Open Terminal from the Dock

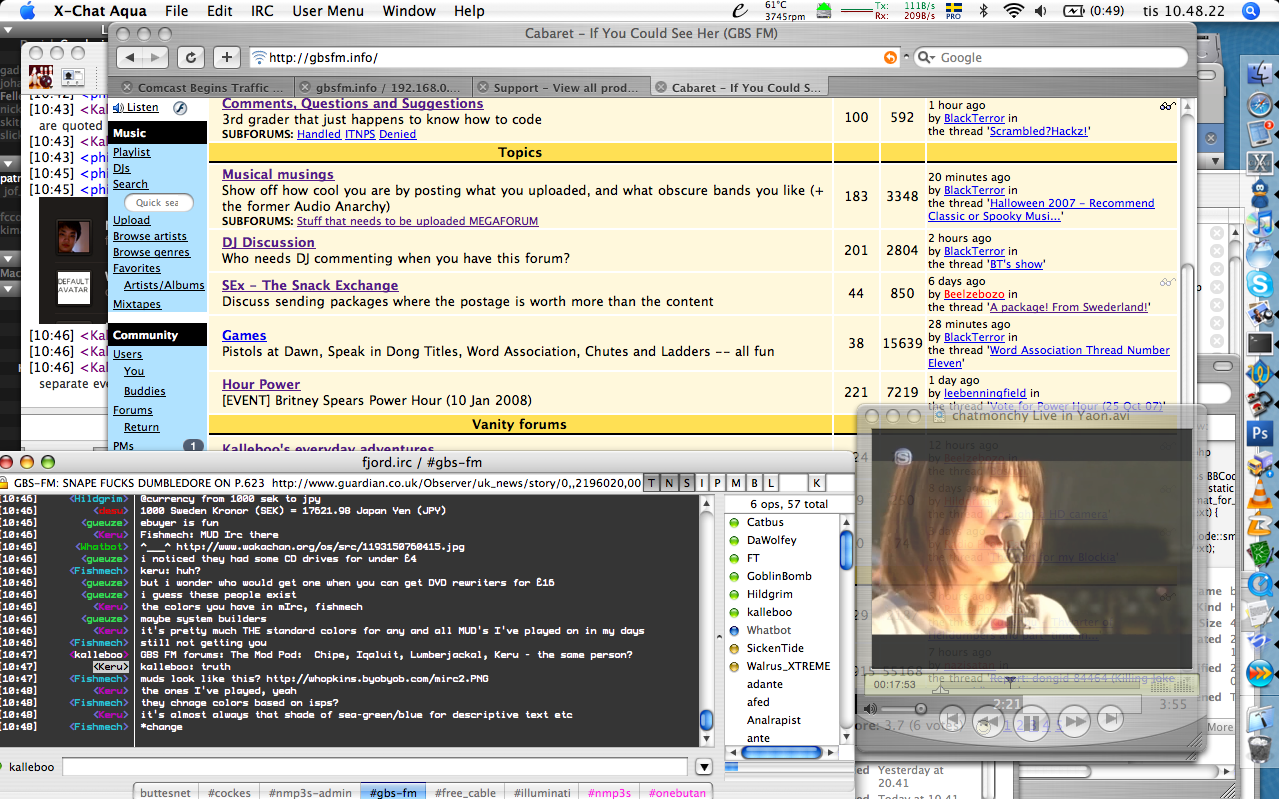click(x=1259, y=343)
